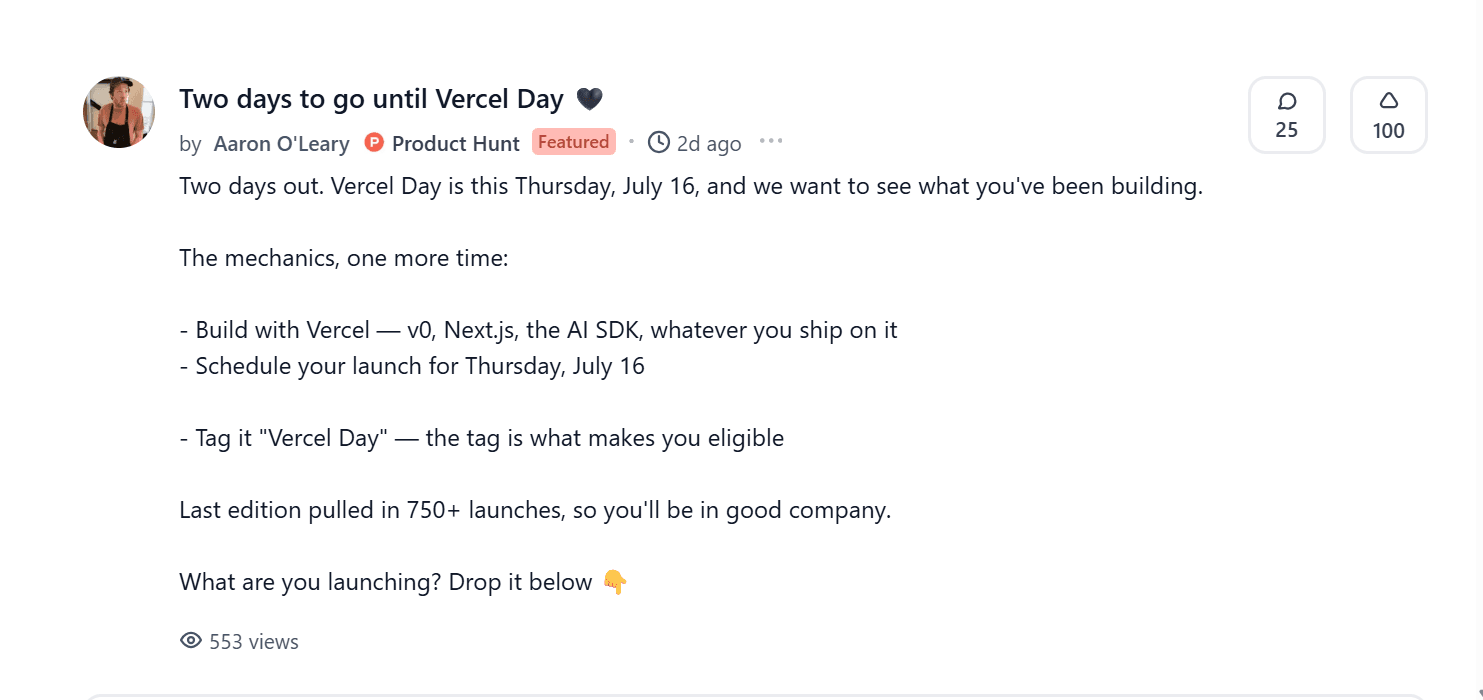1483x700 pixels.
Task: Click the black heart emoji in title
Action: [590, 99]
